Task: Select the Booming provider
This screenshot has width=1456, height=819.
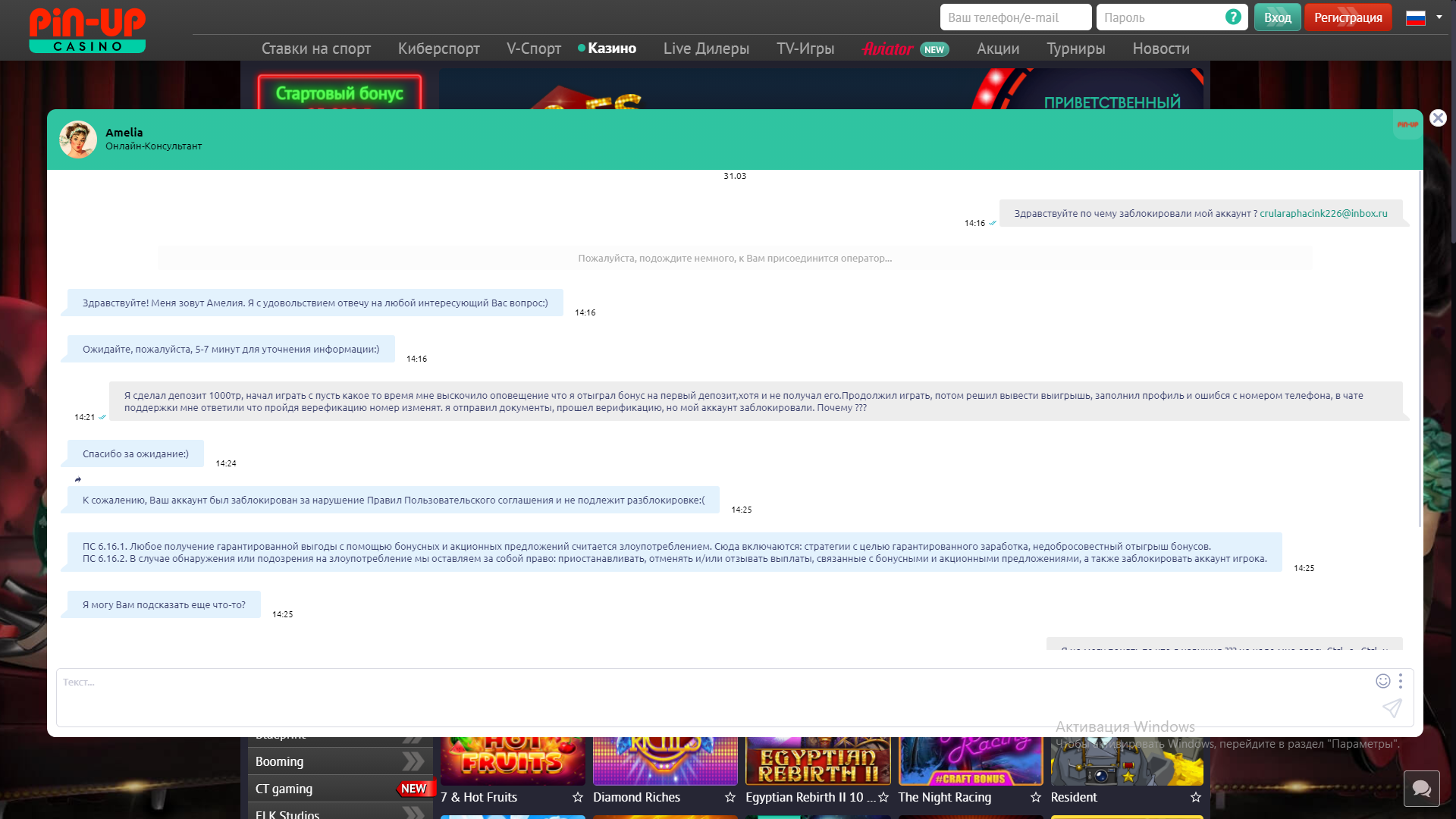Action: [340, 761]
